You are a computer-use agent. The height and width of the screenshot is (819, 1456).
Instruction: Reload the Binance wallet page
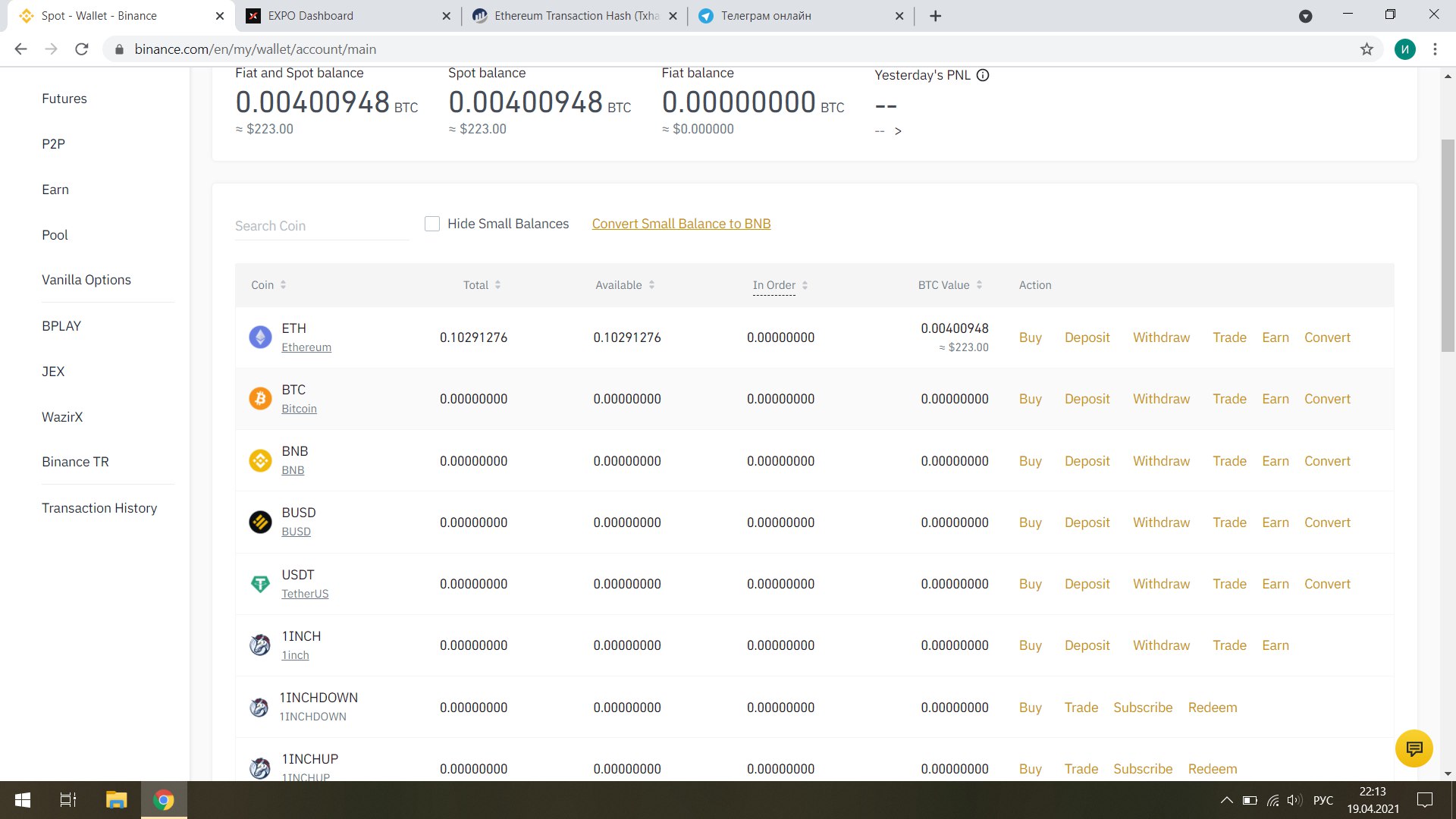82,49
